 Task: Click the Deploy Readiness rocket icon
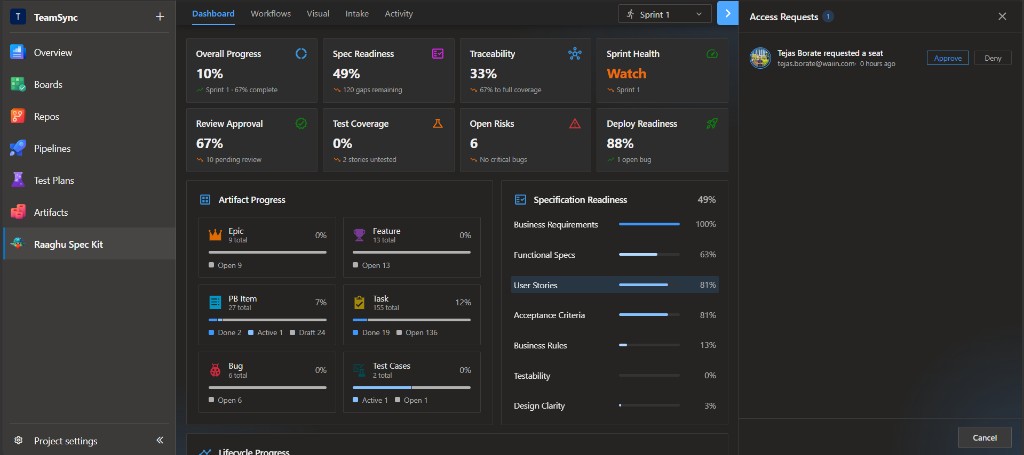click(712, 123)
